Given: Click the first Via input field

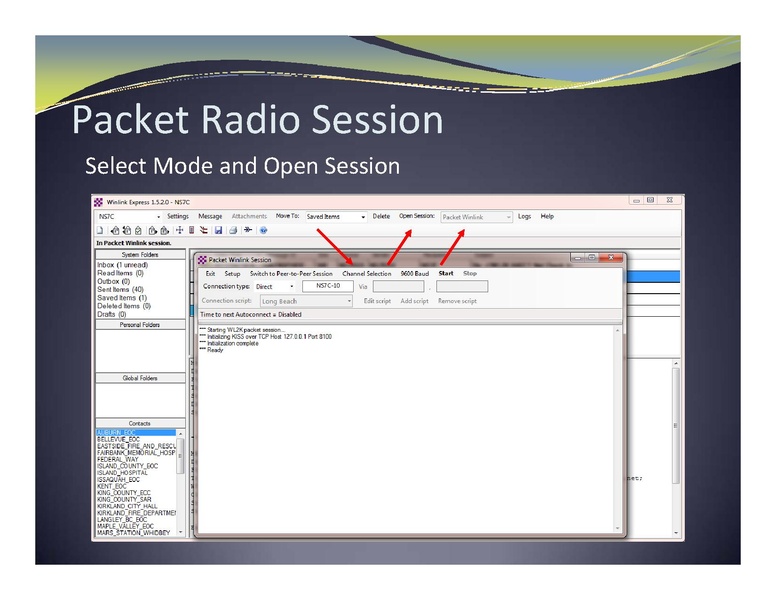Looking at the screenshot, I should pyautogui.click(x=398, y=286).
